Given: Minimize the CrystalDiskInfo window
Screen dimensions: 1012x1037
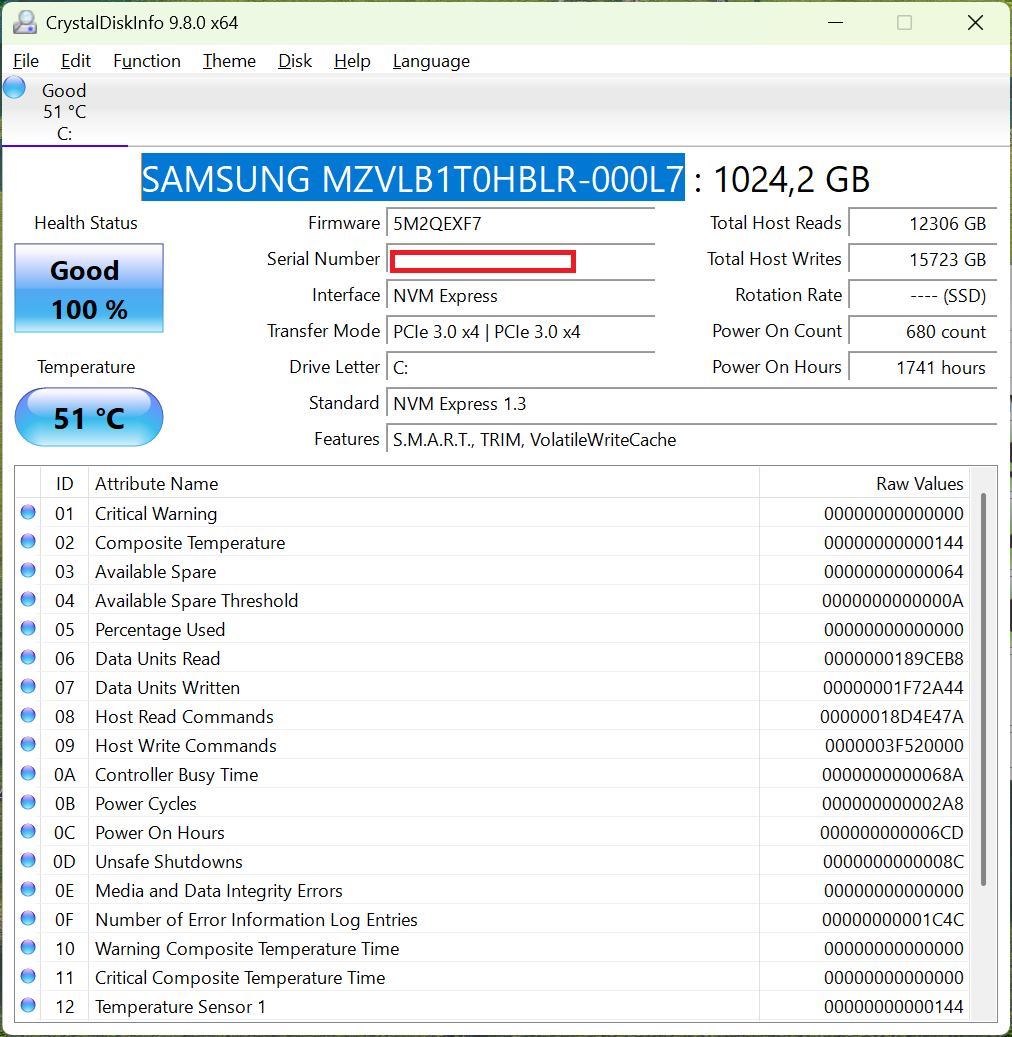Looking at the screenshot, I should (835, 22).
